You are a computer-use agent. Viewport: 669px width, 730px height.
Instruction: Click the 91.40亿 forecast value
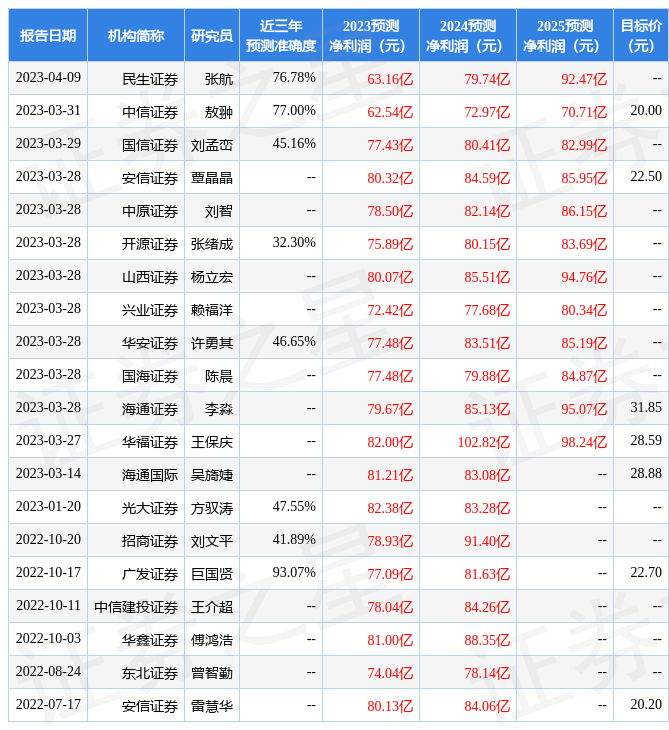pos(487,541)
